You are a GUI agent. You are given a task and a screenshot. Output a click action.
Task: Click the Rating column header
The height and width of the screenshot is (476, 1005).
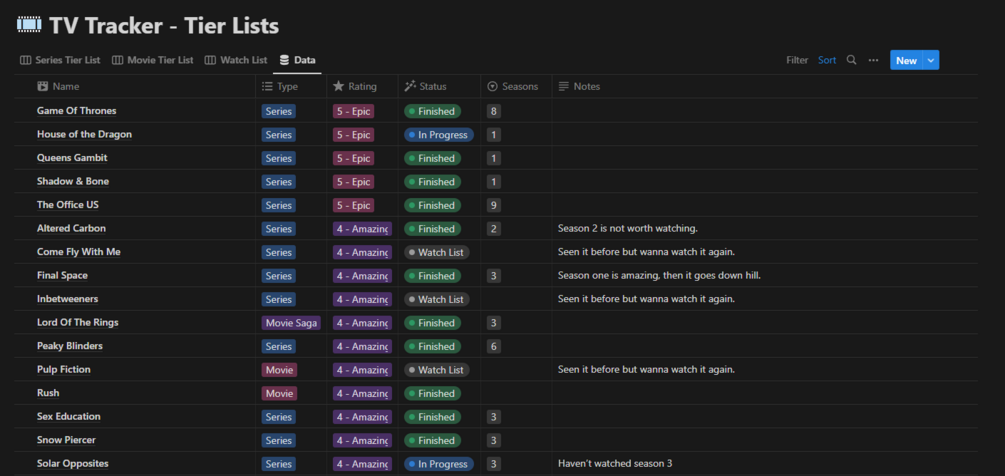[x=362, y=86]
